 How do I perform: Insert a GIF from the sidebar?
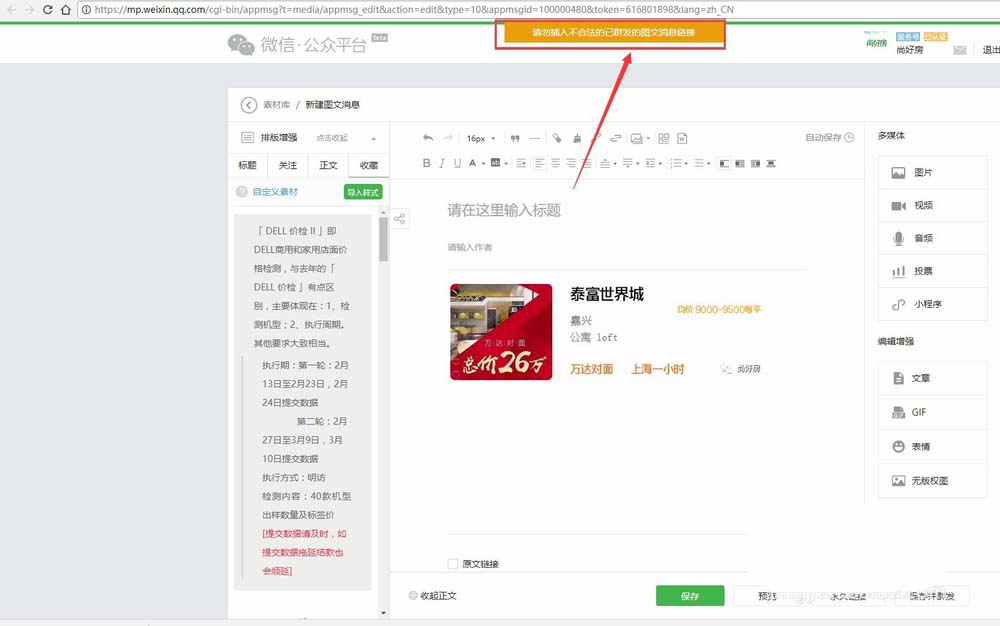click(x=932, y=412)
